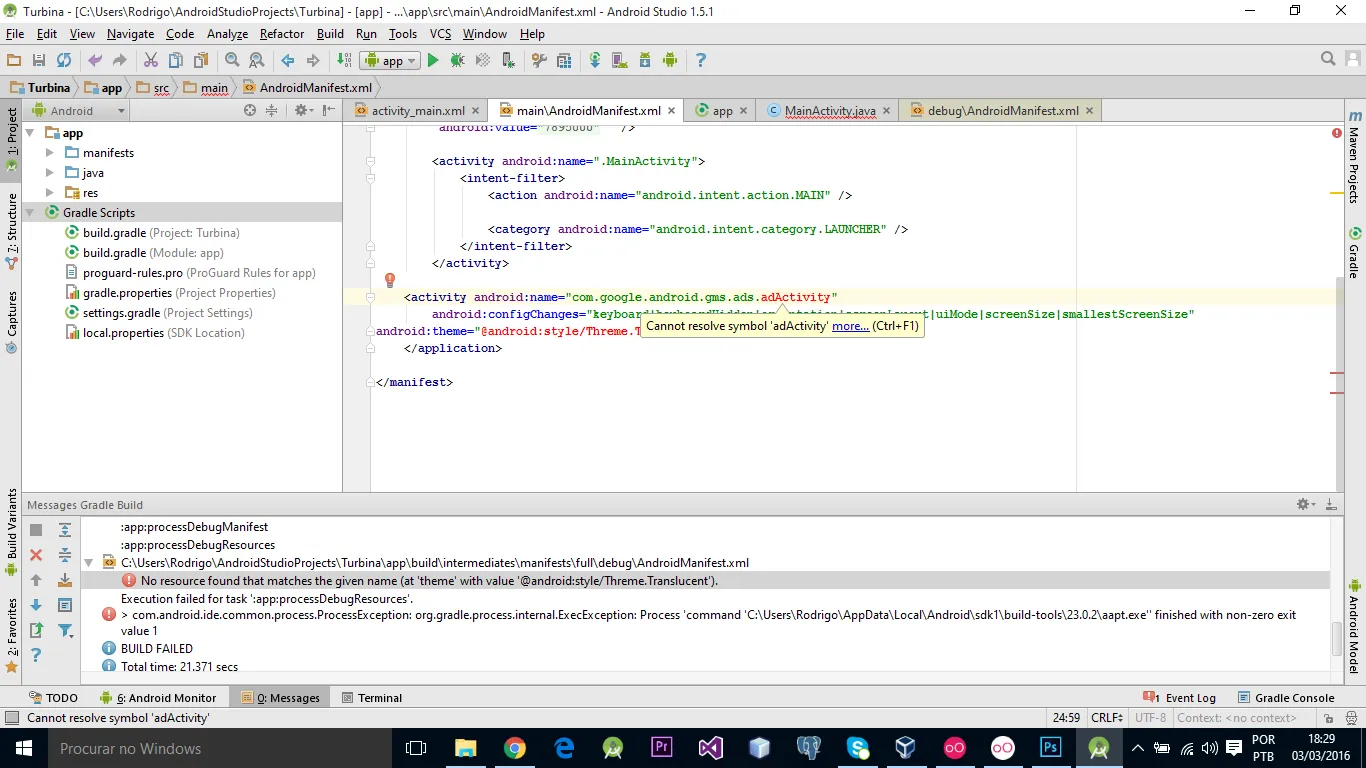Expand the manifests folder in project tree

click(50, 153)
